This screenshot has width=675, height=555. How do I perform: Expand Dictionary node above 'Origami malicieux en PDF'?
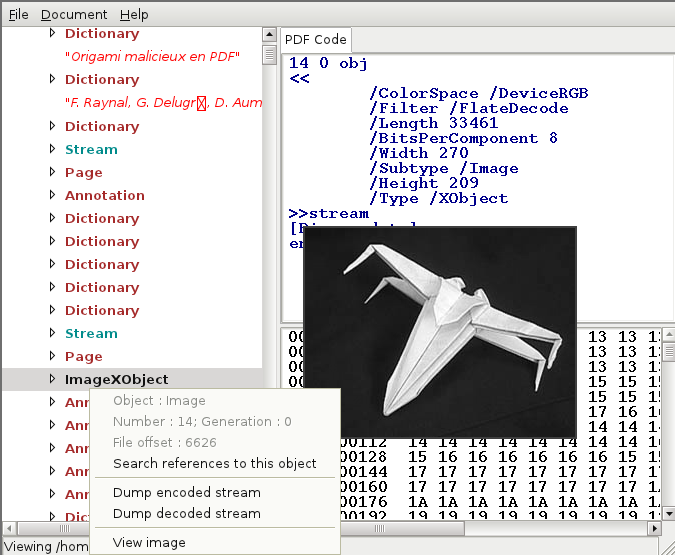[x=52, y=33]
